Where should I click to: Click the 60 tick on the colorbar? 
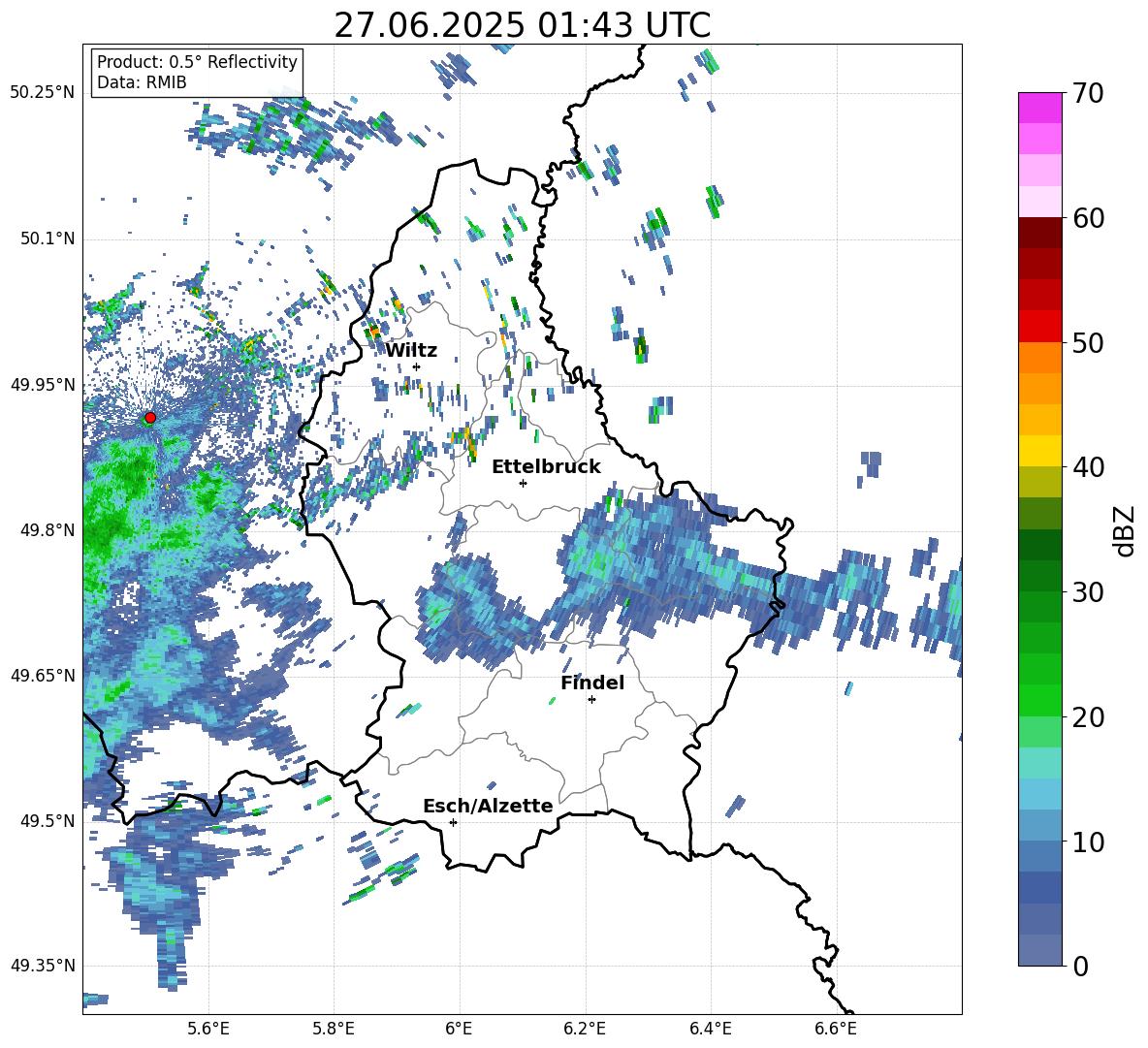click(x=1087, y=218)
